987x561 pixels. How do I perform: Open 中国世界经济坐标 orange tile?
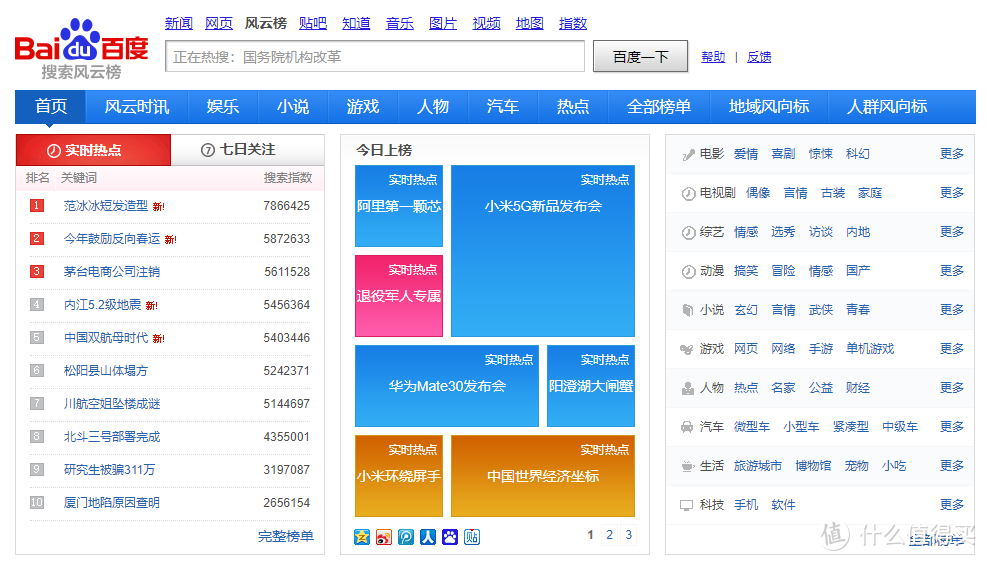pyautogui.click(x=543, y=476)
